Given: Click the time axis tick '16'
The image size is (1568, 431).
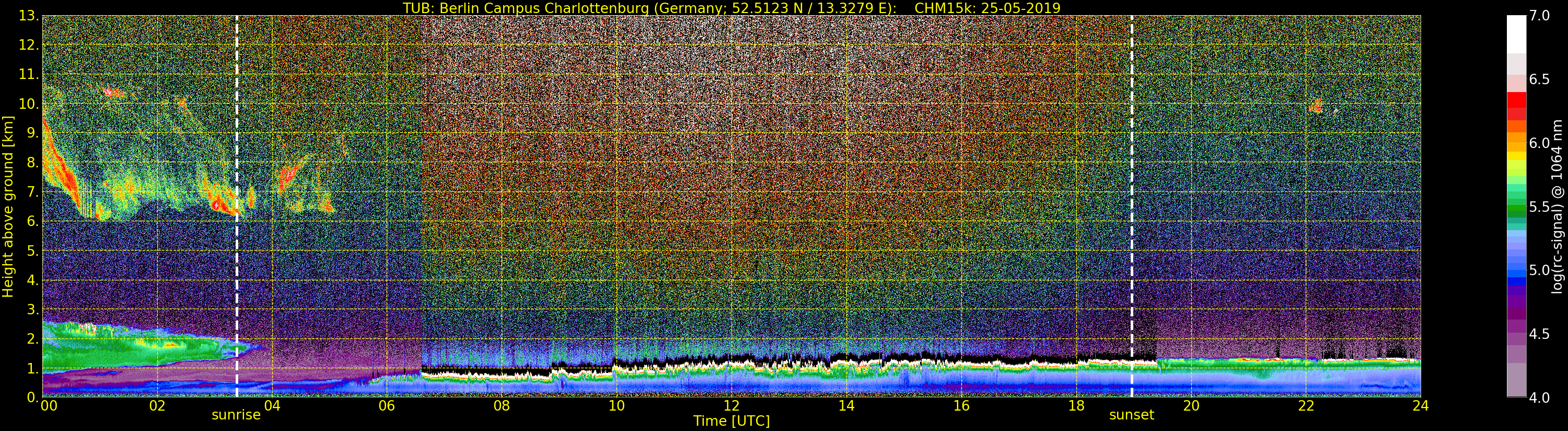Looking at the screenshot, I should [961, 406].
